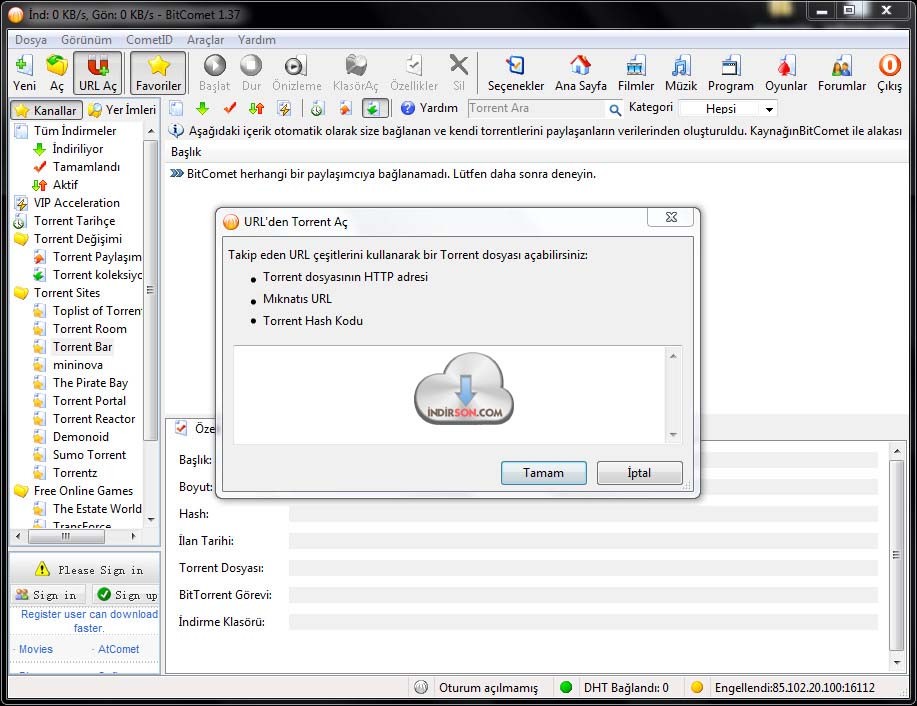Viewport: 917px width, 706px height.
Task: Click in the URL text area of dialog
Action: [x=449, y=395]
